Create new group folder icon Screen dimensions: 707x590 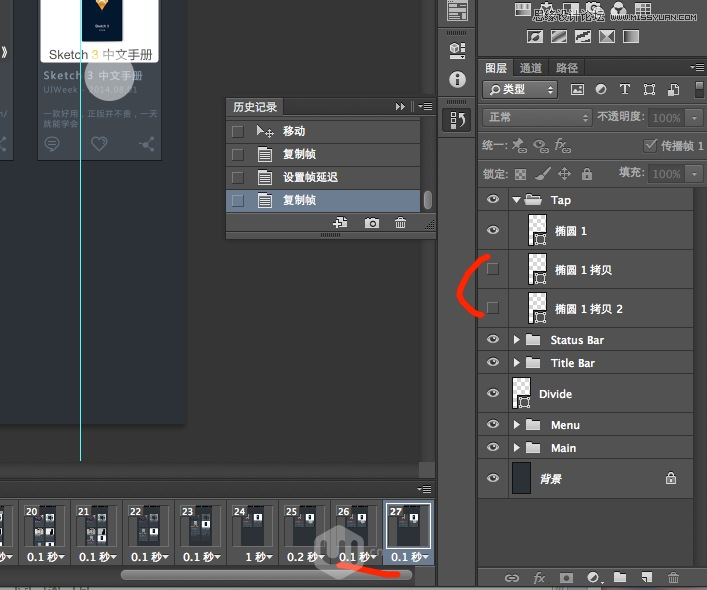(620, 577)
